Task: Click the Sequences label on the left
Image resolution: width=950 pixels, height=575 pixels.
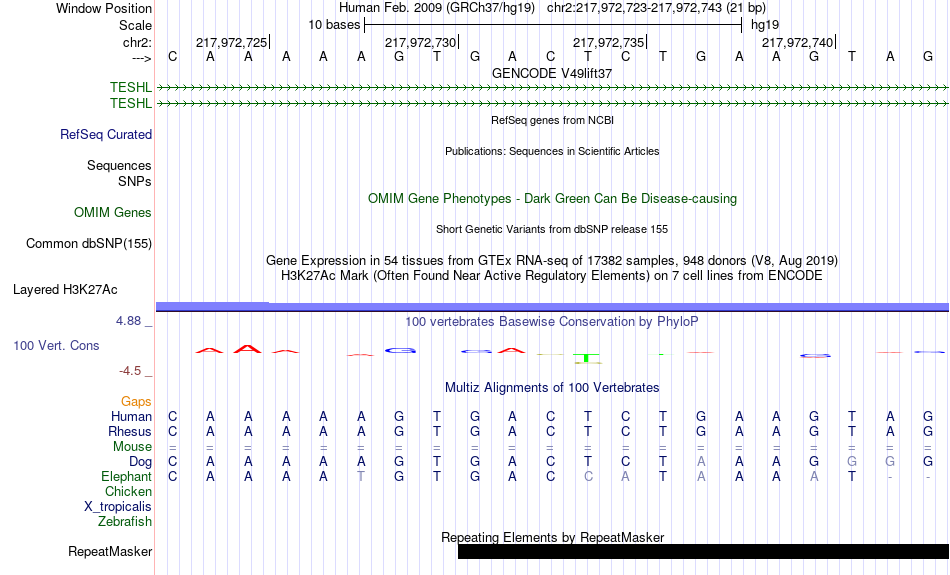Action: pyautogui.click(x=119, y=165)
